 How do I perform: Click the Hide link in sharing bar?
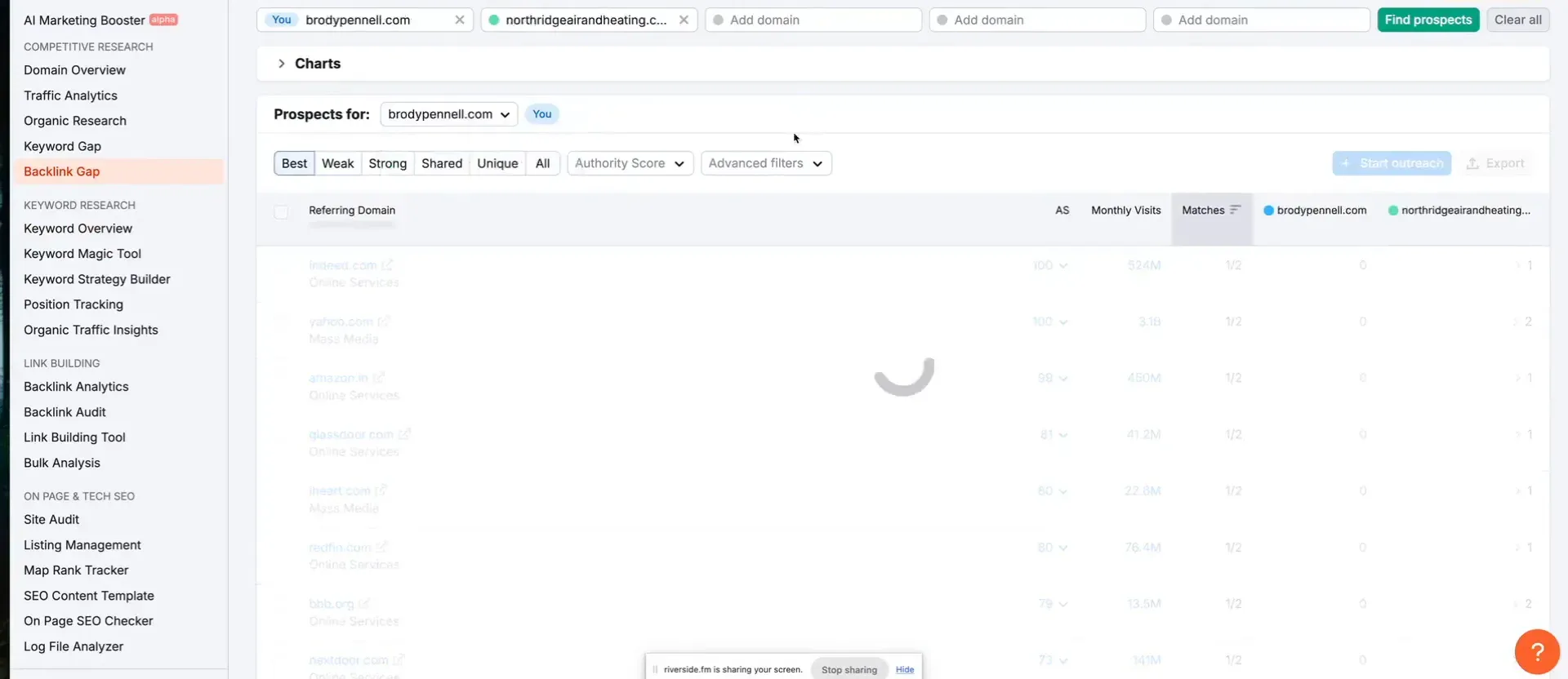pos(905,669)
